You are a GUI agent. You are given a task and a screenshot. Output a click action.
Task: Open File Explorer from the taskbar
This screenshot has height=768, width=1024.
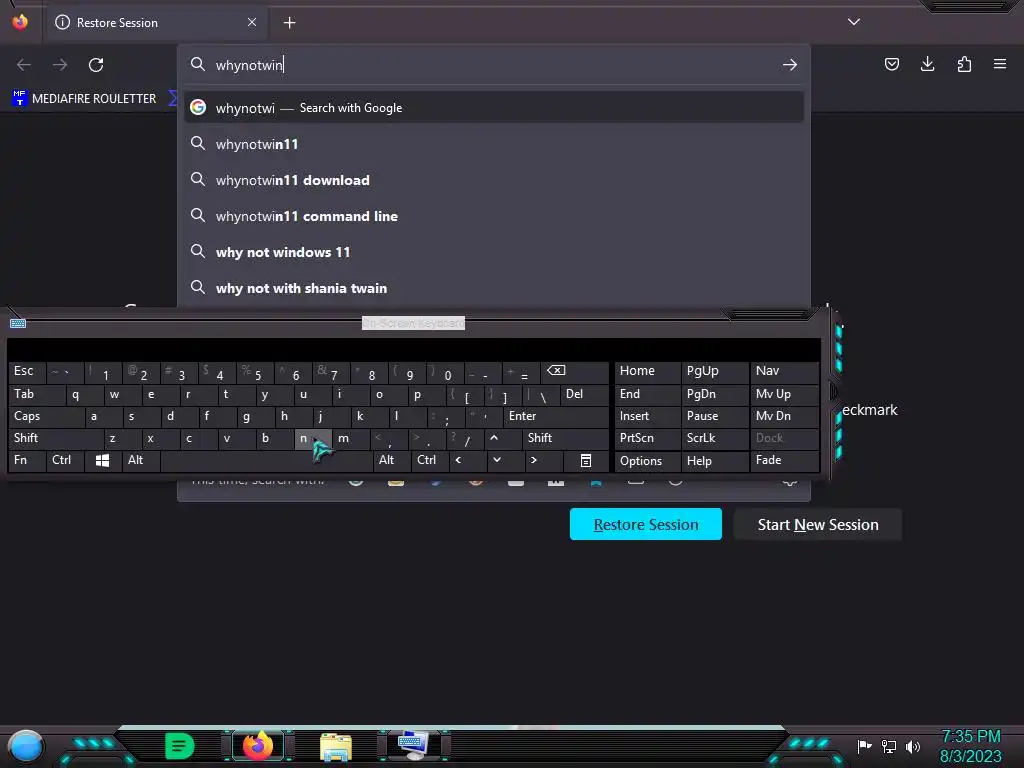point(336,746)
